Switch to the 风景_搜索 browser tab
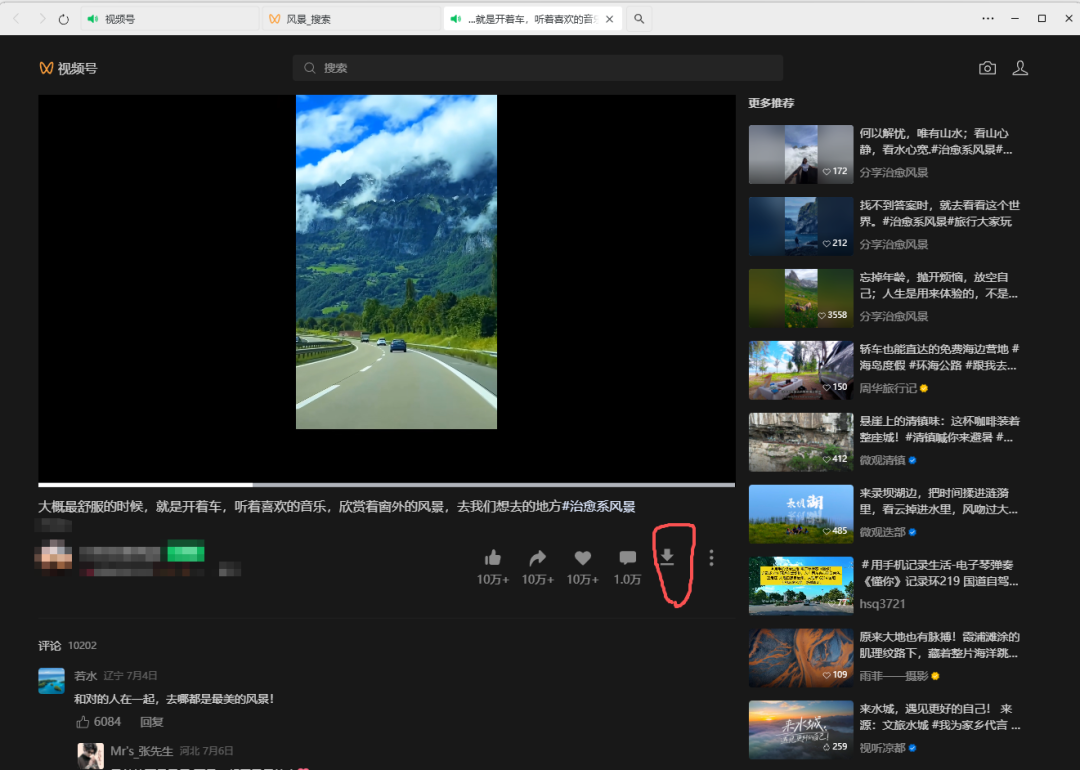The width and height of the screenshot is (1080, 770). click(310, 17)
